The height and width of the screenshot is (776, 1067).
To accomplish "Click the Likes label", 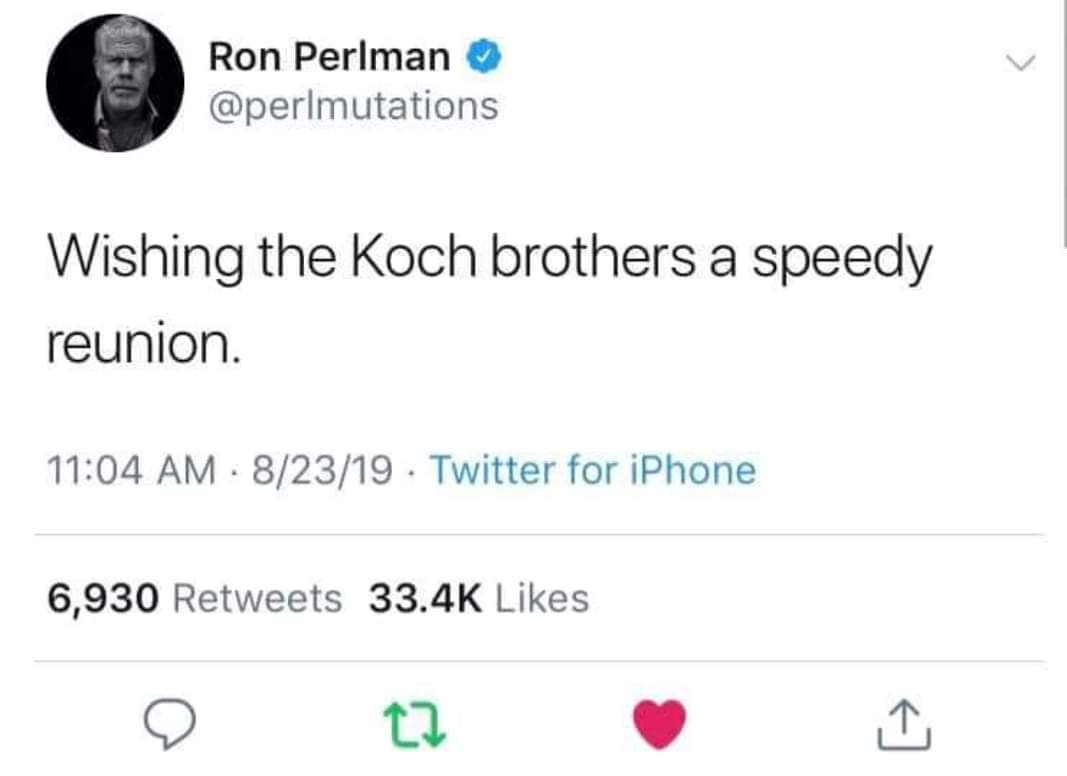I will click(542, 599).
